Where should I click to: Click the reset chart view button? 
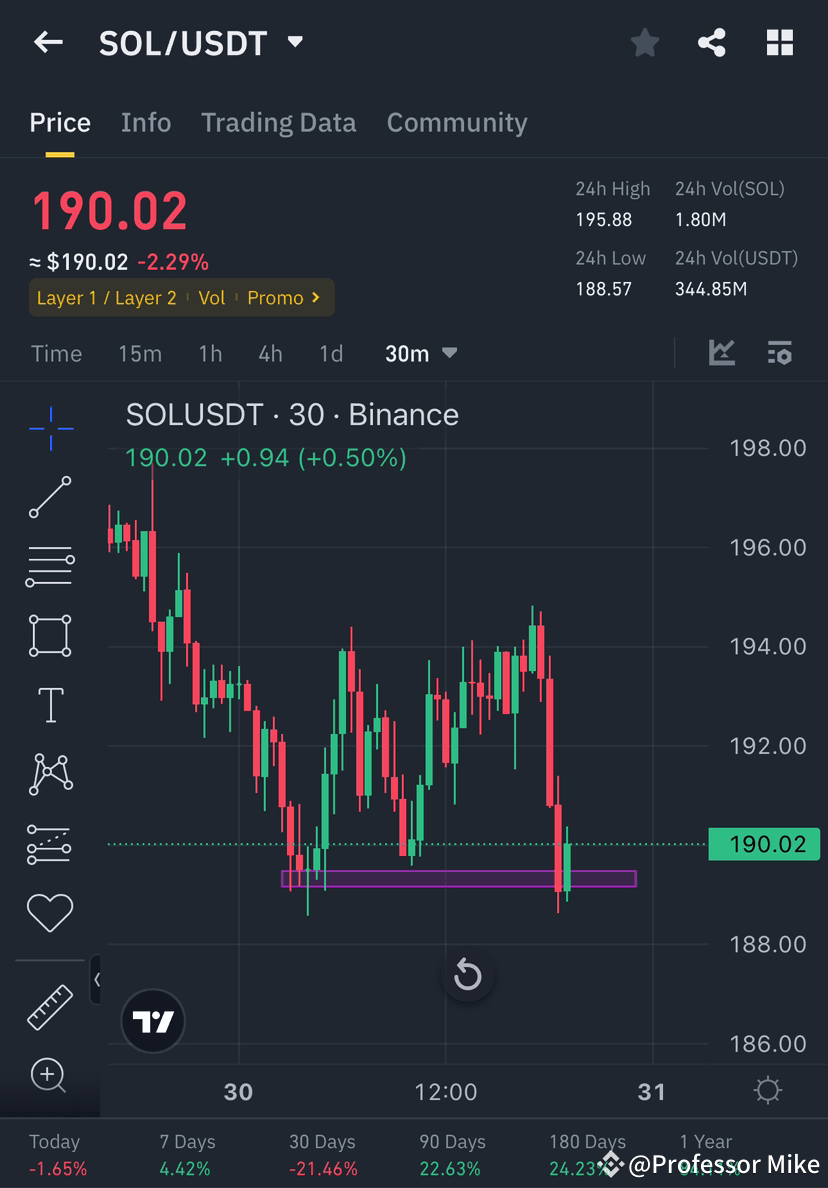[468, 975]
